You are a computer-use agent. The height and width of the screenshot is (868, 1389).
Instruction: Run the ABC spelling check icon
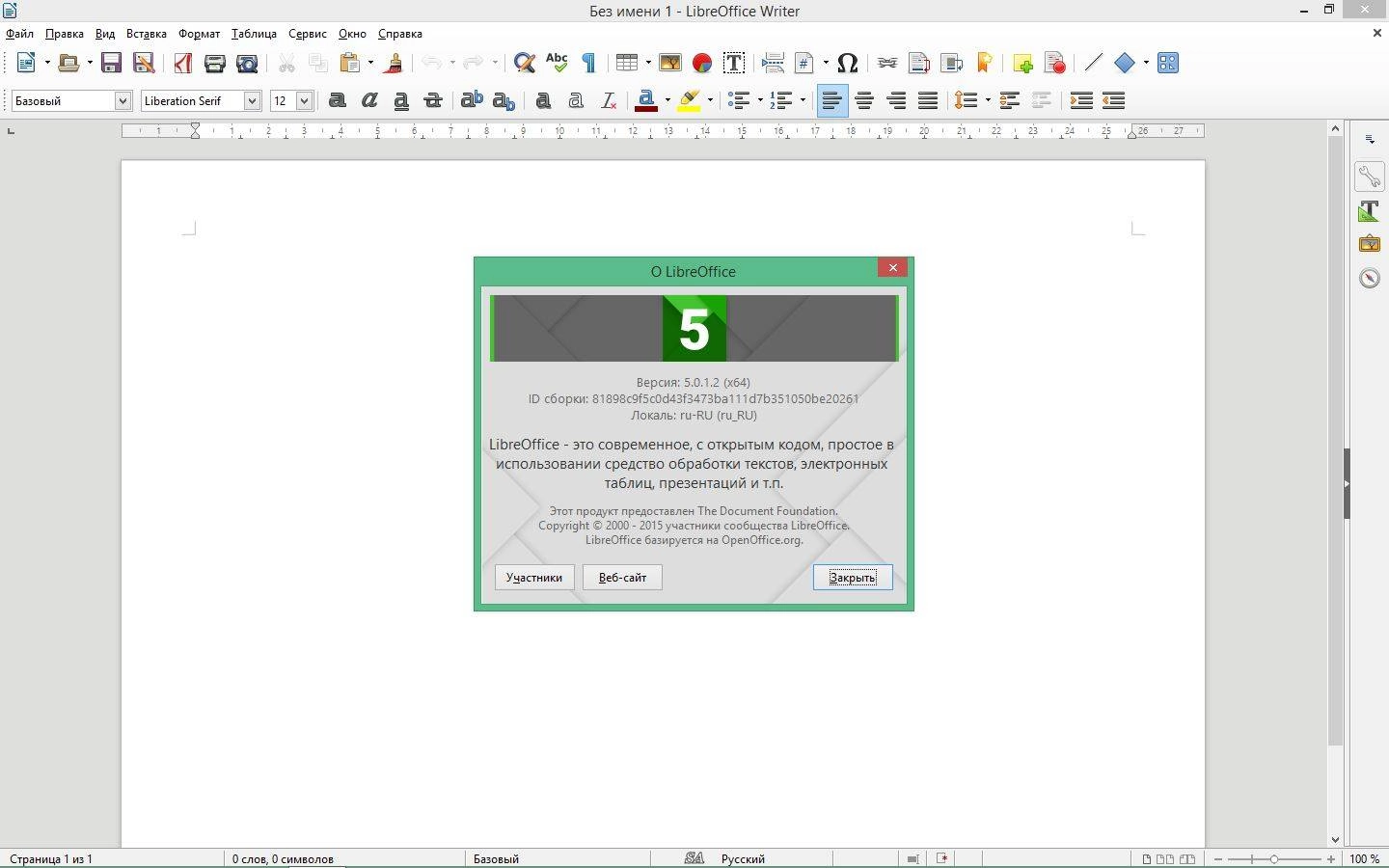click(x=557, y=63)
